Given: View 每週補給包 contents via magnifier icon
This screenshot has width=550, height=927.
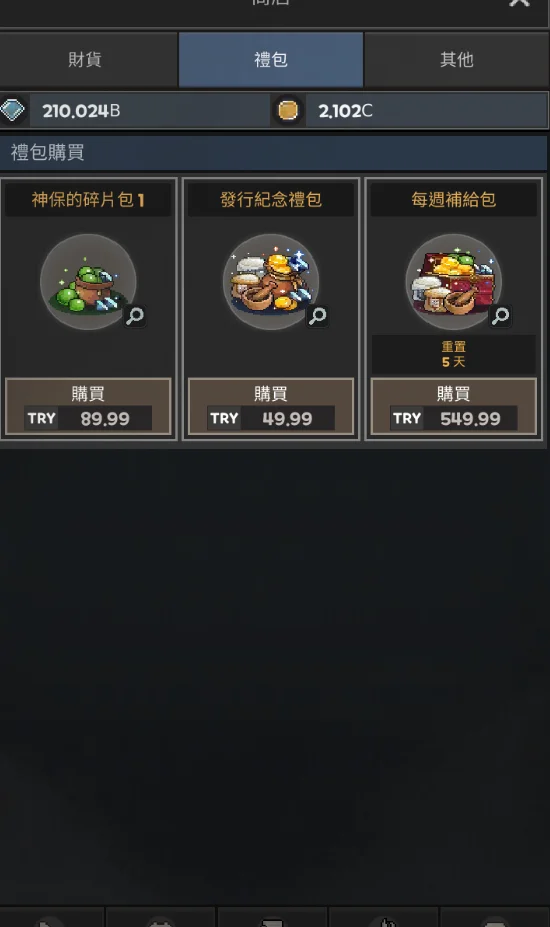Looking at the screenshot, I should pyautogui.click(x=500, y=316).
